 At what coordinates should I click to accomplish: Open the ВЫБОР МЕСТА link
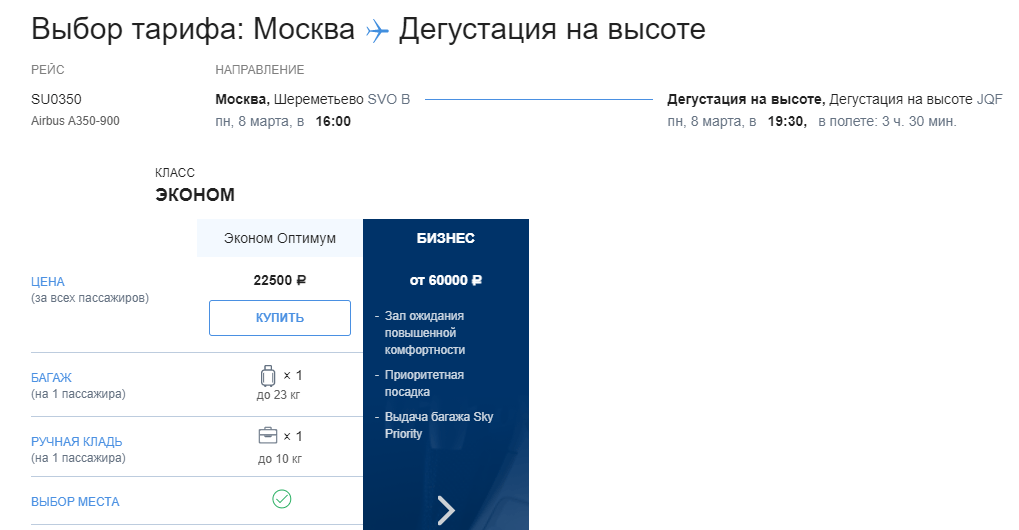pos(75,502)
